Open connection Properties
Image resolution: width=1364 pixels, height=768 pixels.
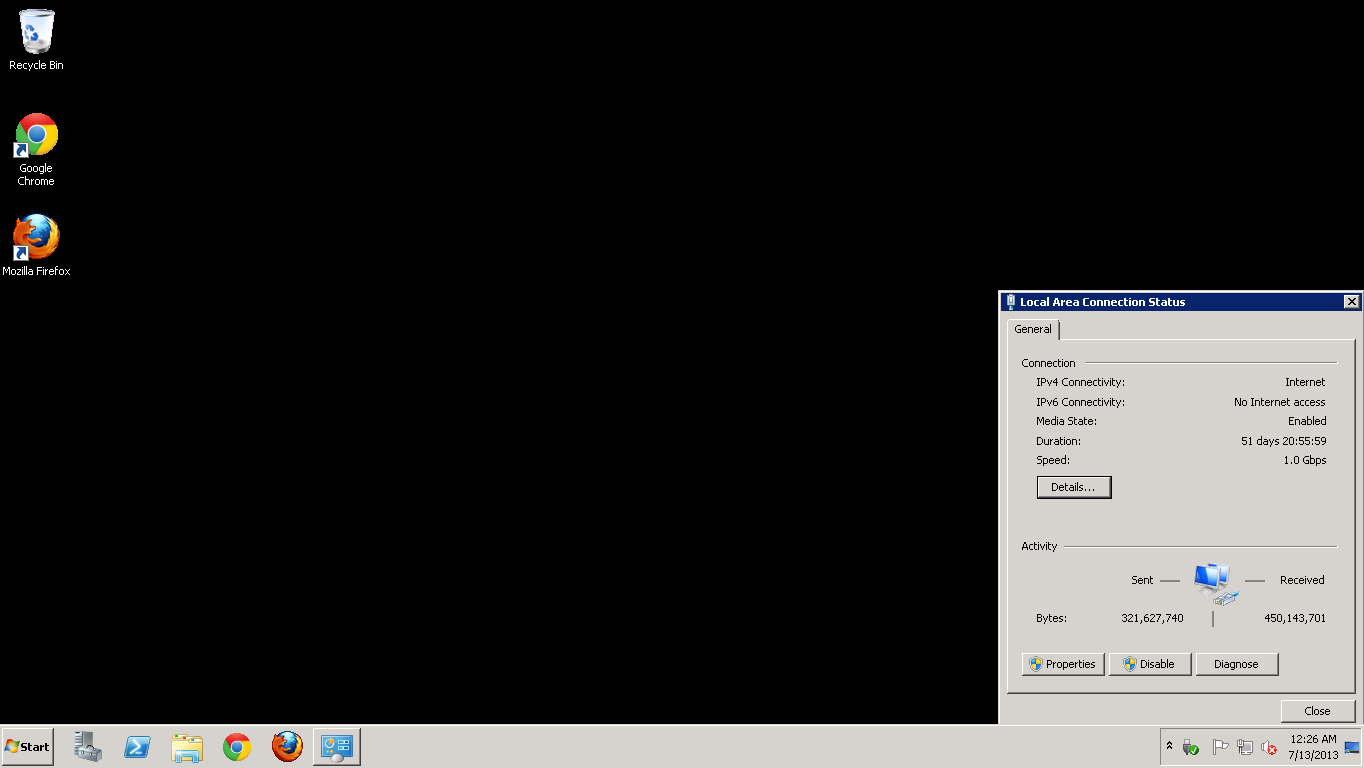pos(1062,664)
